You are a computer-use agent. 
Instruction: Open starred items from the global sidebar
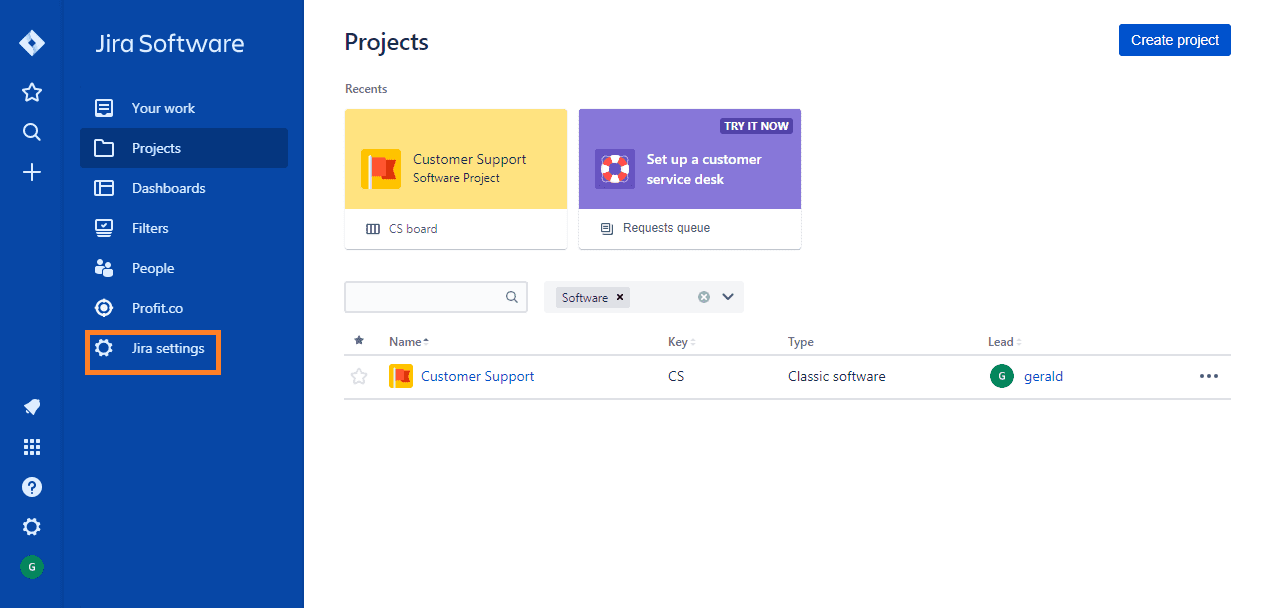pyautogui.click(x=32, y=93)
